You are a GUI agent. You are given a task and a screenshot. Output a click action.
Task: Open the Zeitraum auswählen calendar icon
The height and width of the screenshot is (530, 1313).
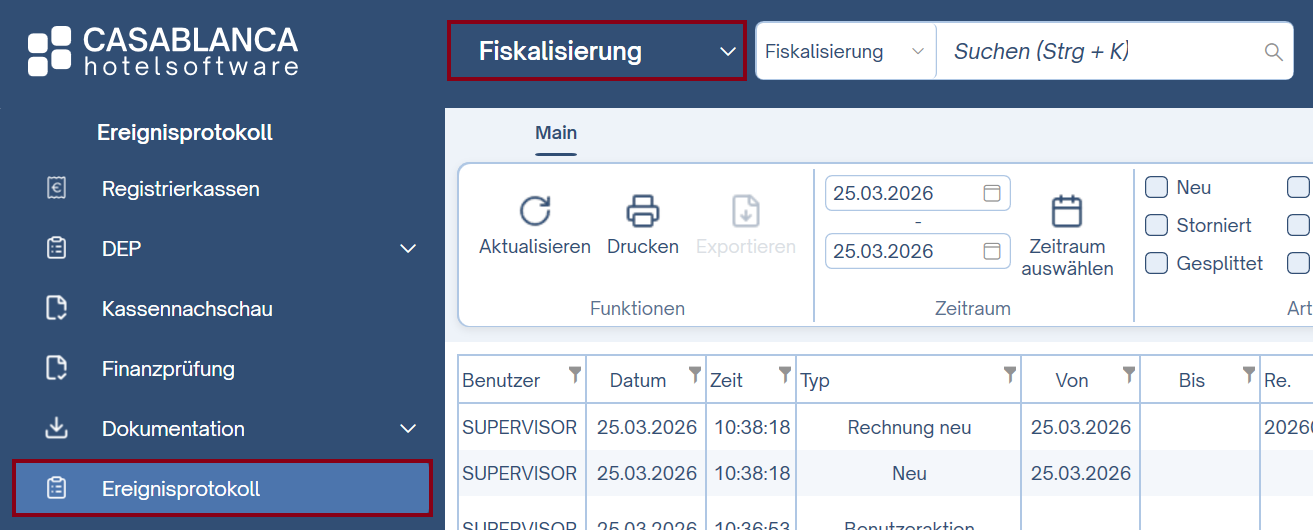[x=1067, y=211]
